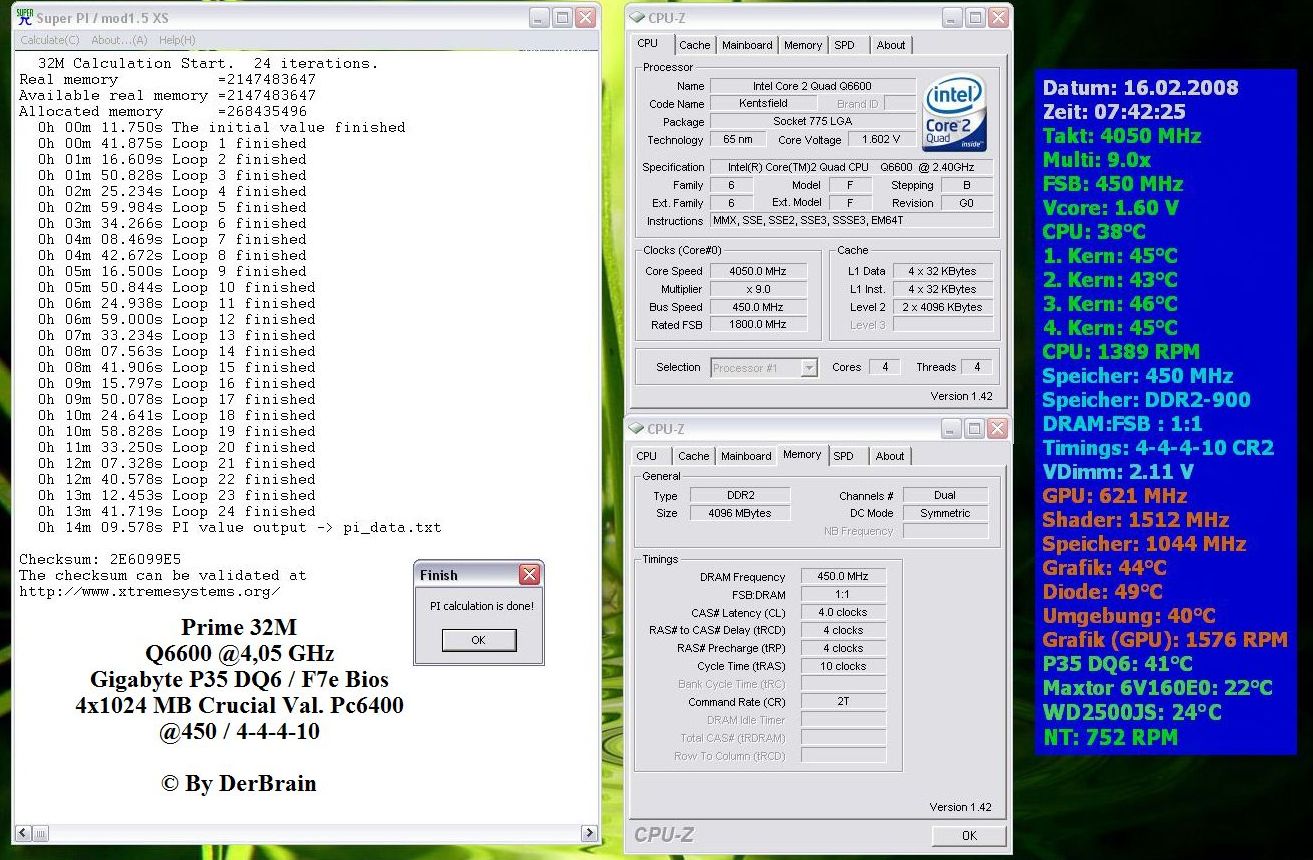Open the Help(H) menu in Super PI
The height and width of the screenshot is (860, 1313).
click(x=177, y=40)
